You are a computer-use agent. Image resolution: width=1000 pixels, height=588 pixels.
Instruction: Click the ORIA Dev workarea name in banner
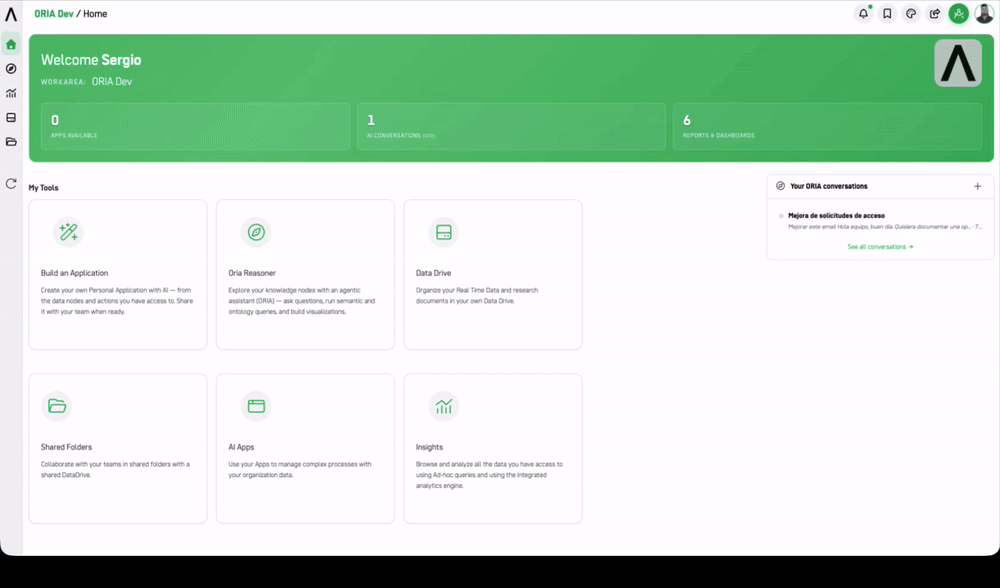point(112,82)
